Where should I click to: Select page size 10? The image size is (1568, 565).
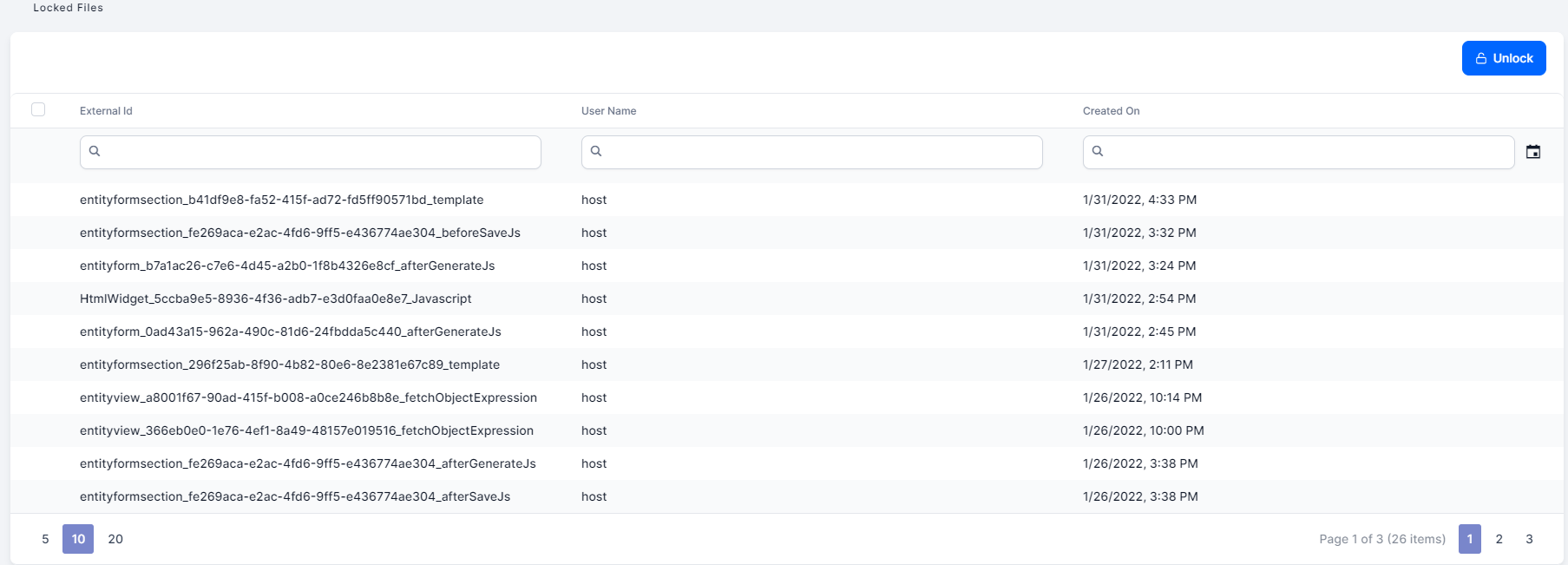pos(78,539)
